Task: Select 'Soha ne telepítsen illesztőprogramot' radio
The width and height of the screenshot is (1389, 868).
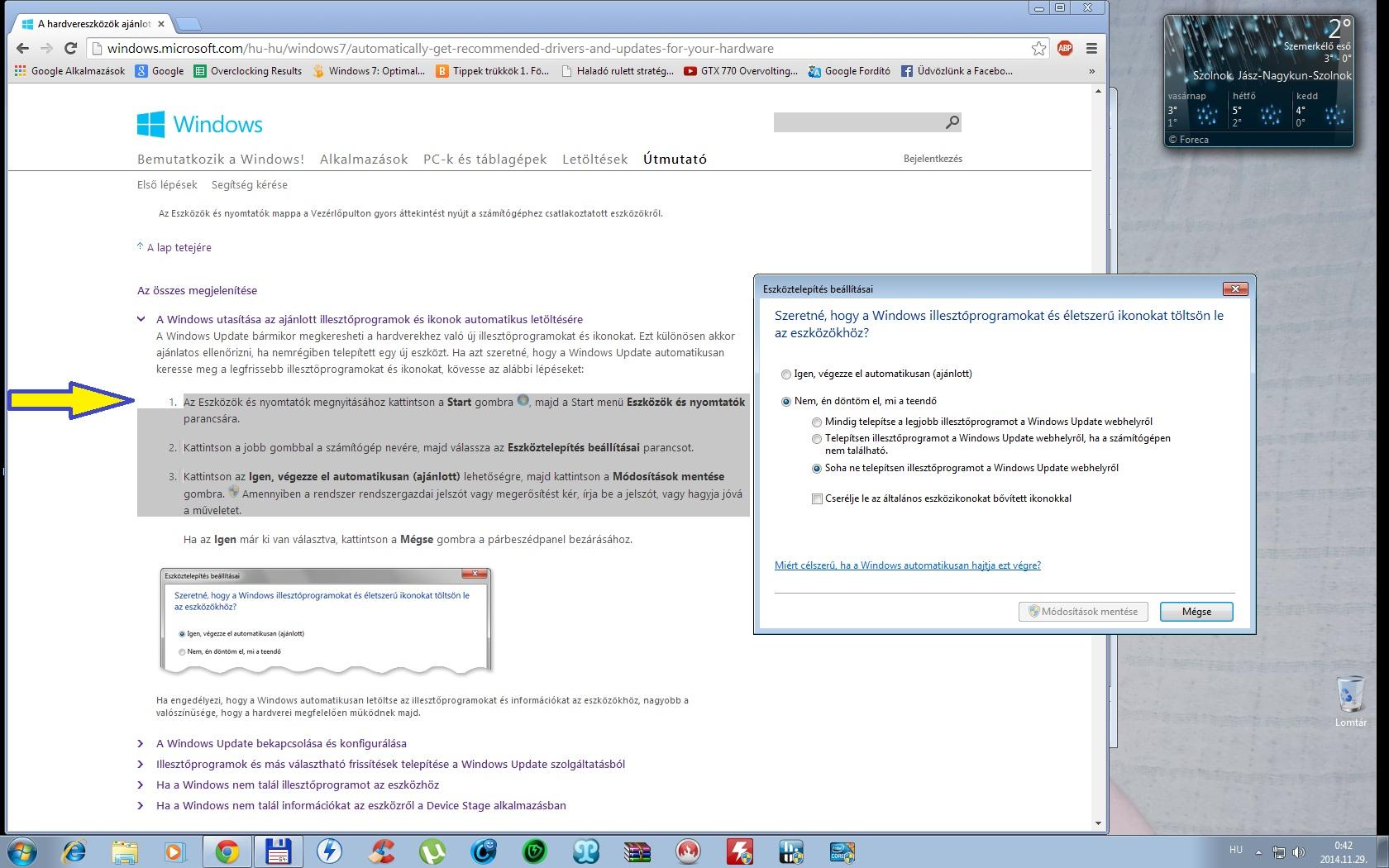Action: [817, 469]
